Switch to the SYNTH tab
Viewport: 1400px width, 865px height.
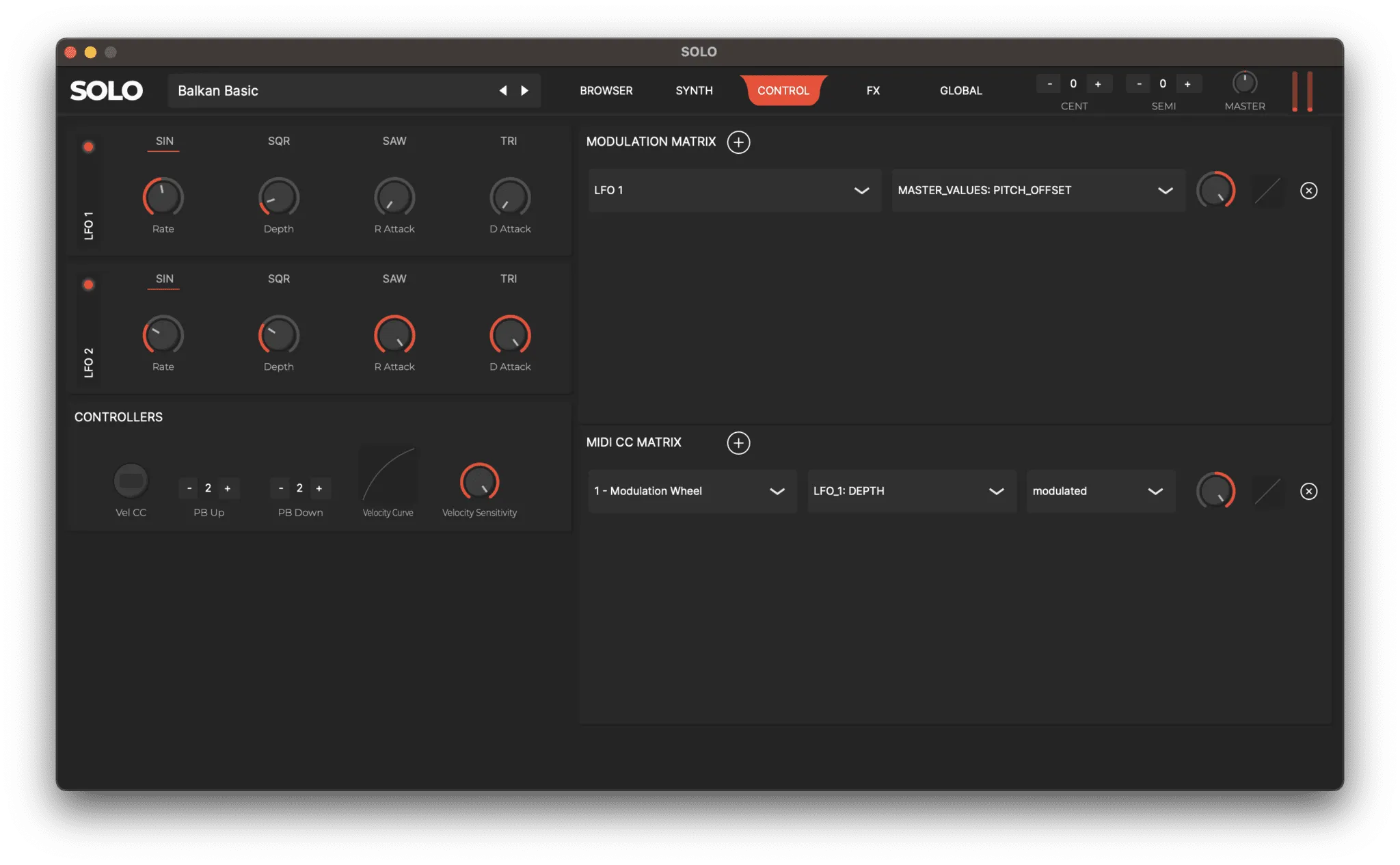coord(694,91)
